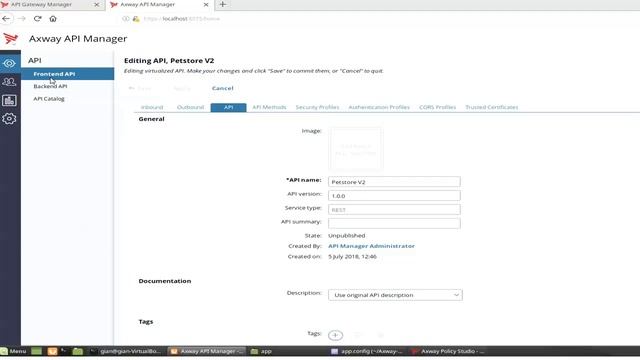Switch to the Outbound tab
Viewport: 640px width, 360px height.
[x=190, y=107]
